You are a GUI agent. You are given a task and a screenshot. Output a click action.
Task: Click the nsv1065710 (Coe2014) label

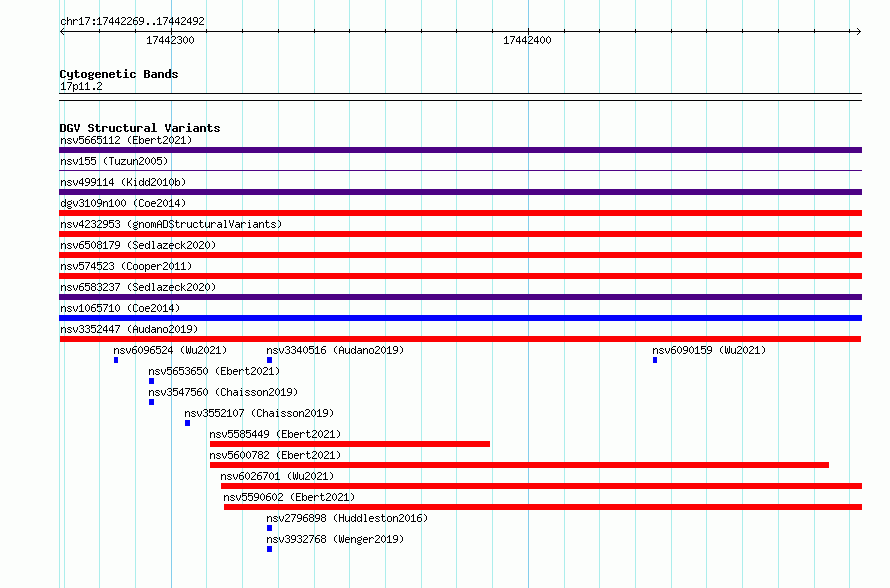120,308
